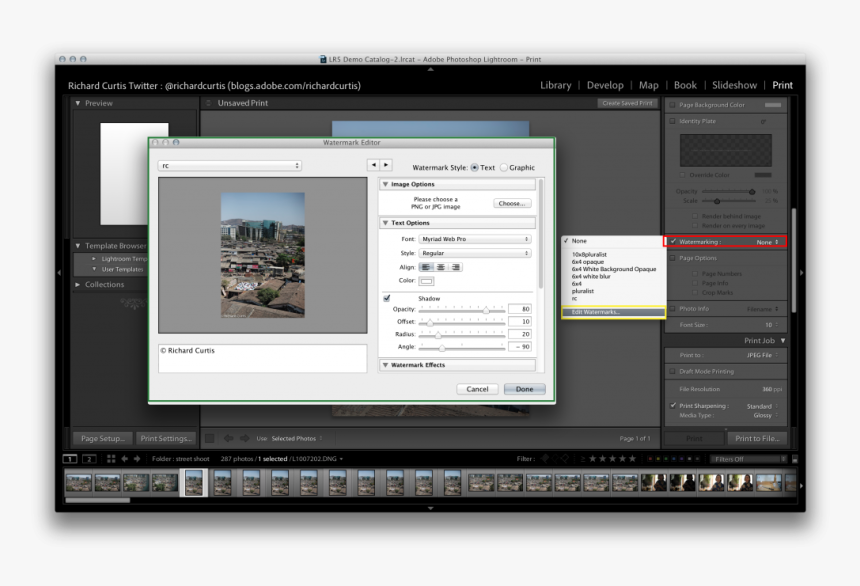The height and width of the screenshot is (586, 860).
Task: Hide left panel using edge arrow
Action: pos(59,272)
